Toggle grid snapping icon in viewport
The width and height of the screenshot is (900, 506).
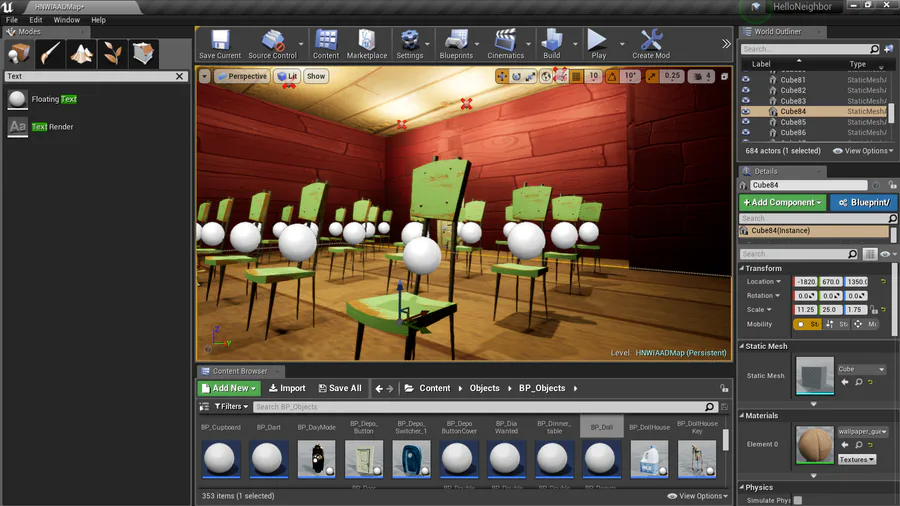point(577,76)
